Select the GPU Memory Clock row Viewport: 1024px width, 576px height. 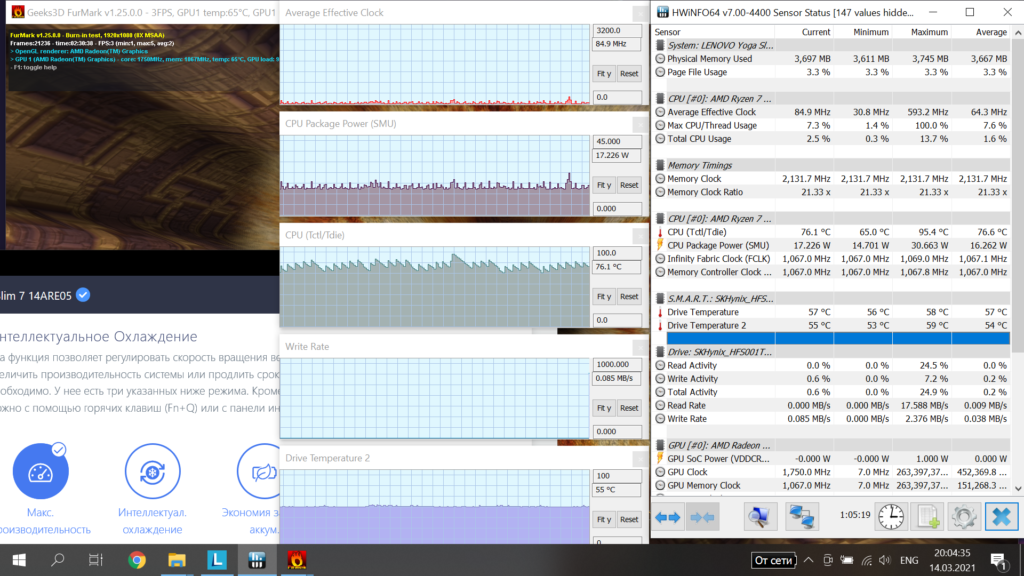[832, 485]
